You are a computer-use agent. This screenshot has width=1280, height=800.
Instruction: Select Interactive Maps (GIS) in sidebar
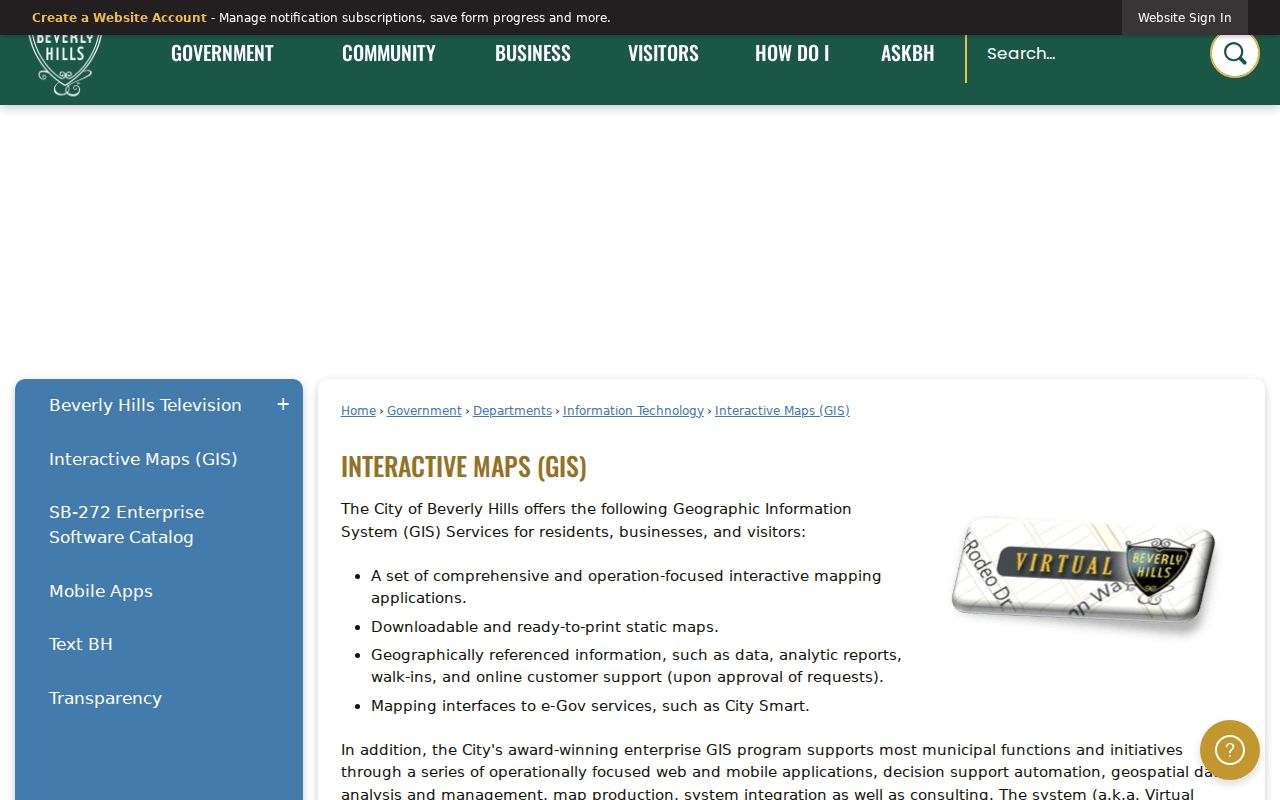(143, 459)
